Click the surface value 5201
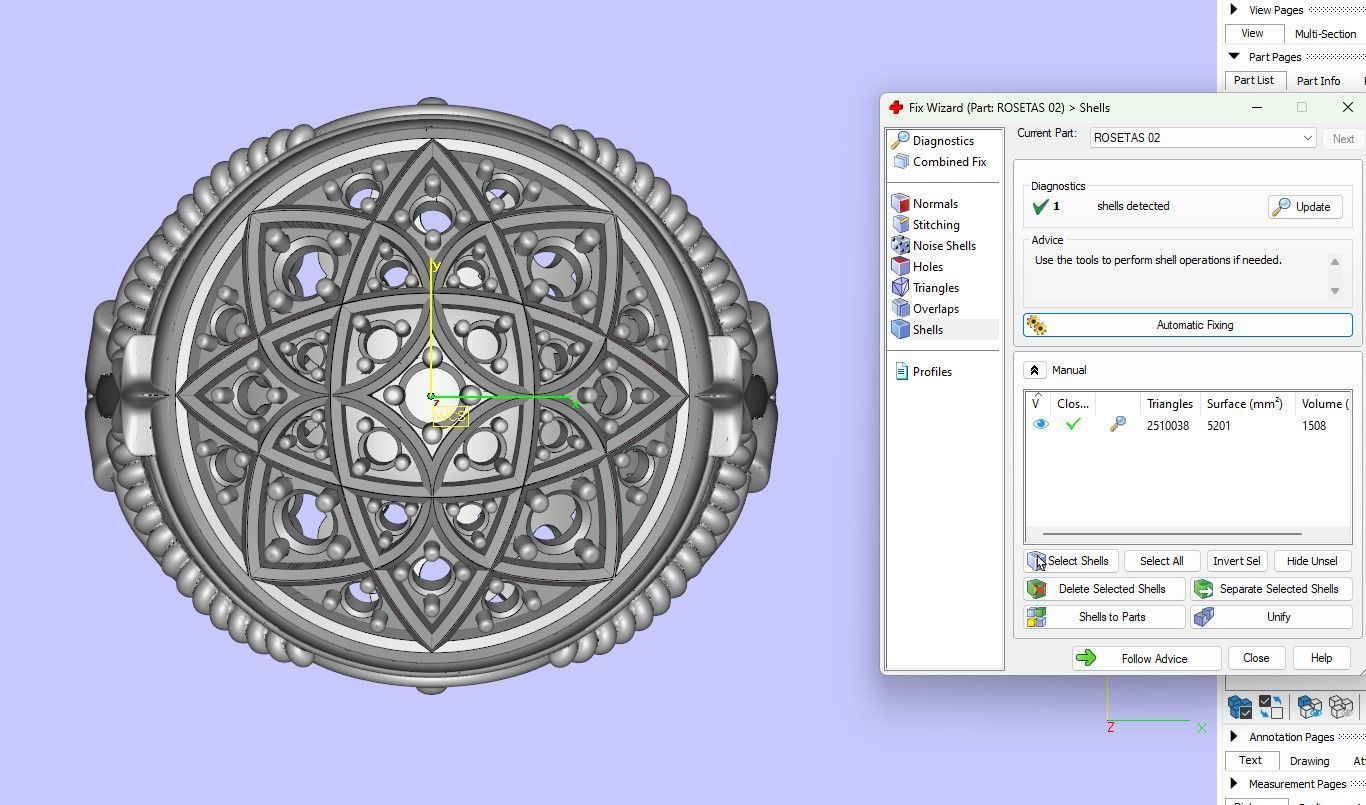This screenshot has width=1366, height=805. coord(1218,426)
